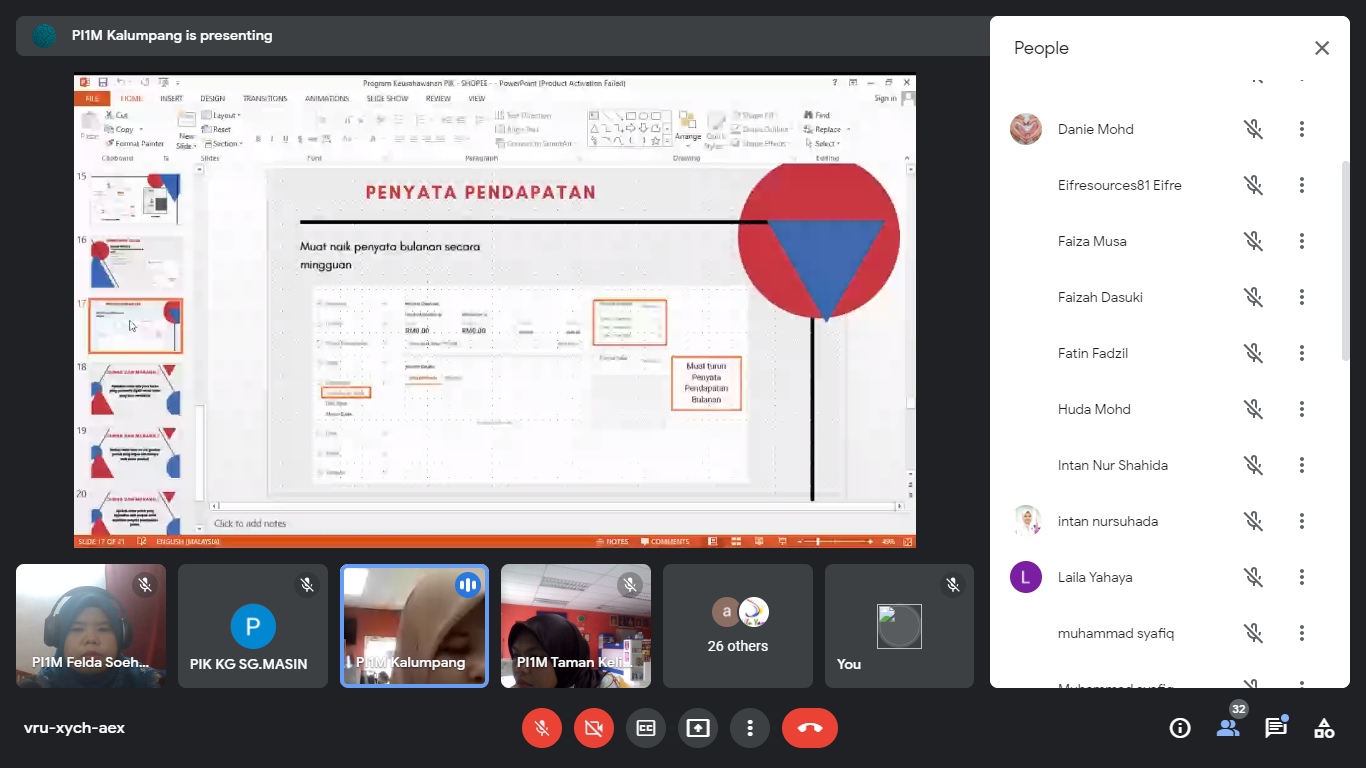Click the FILE tab in PowerPoint
Viewport: 1366px width, 768px height.
(91, 99)
